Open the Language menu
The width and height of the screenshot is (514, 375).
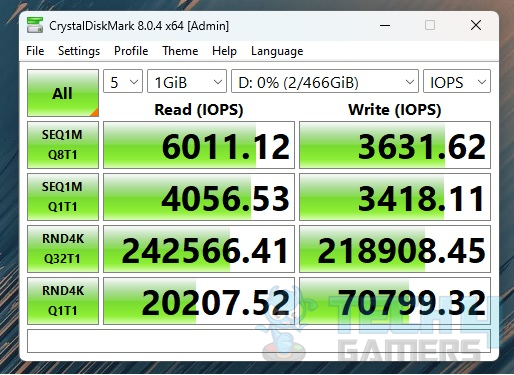coord(277,51)
